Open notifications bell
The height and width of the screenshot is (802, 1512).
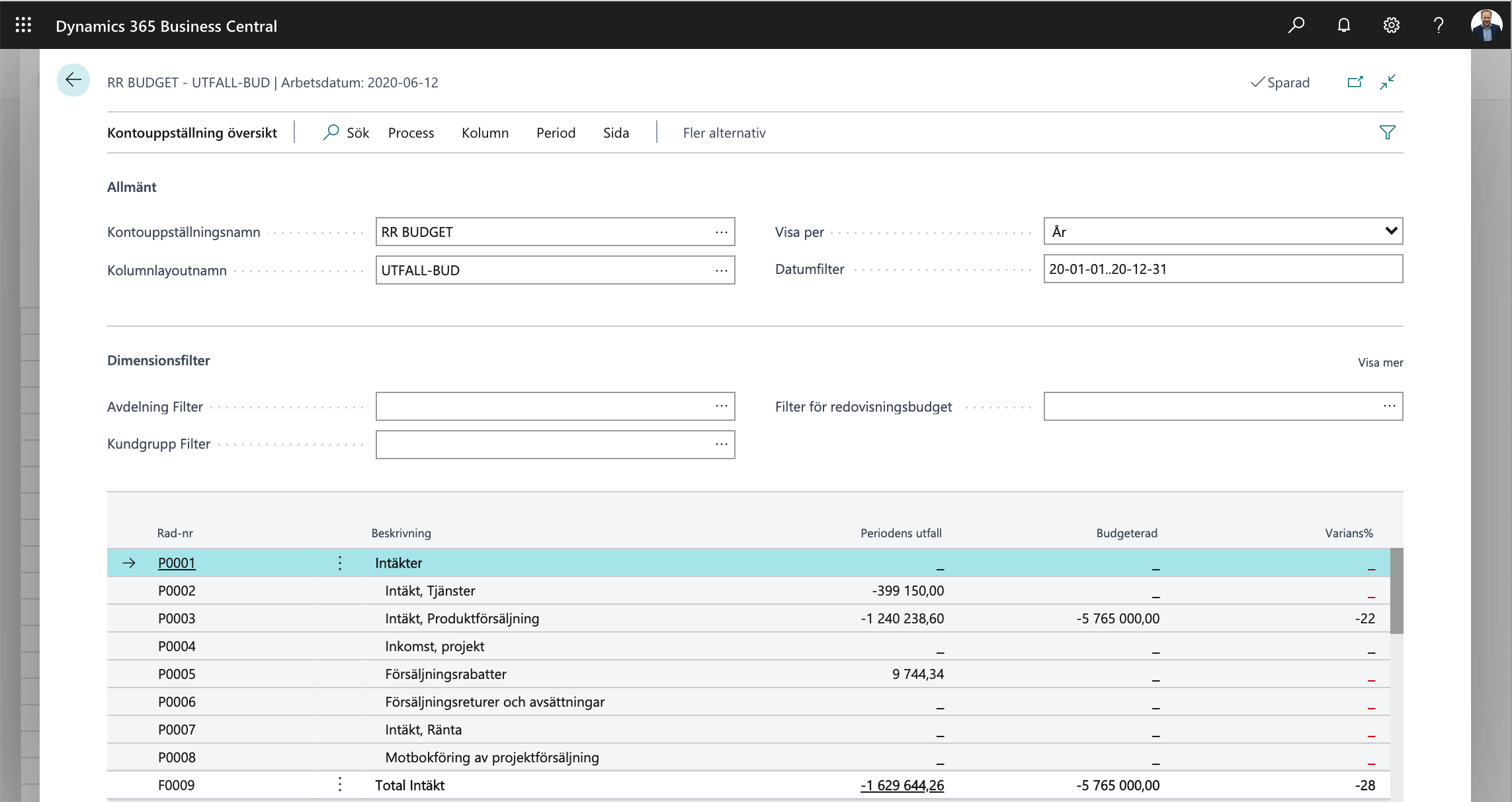[1344, 25]
